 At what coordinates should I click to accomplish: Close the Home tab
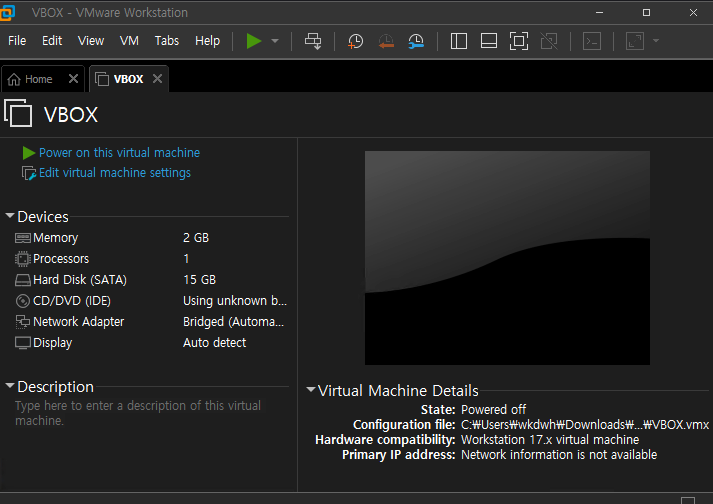pyautogui.click(x=73, y=79)
